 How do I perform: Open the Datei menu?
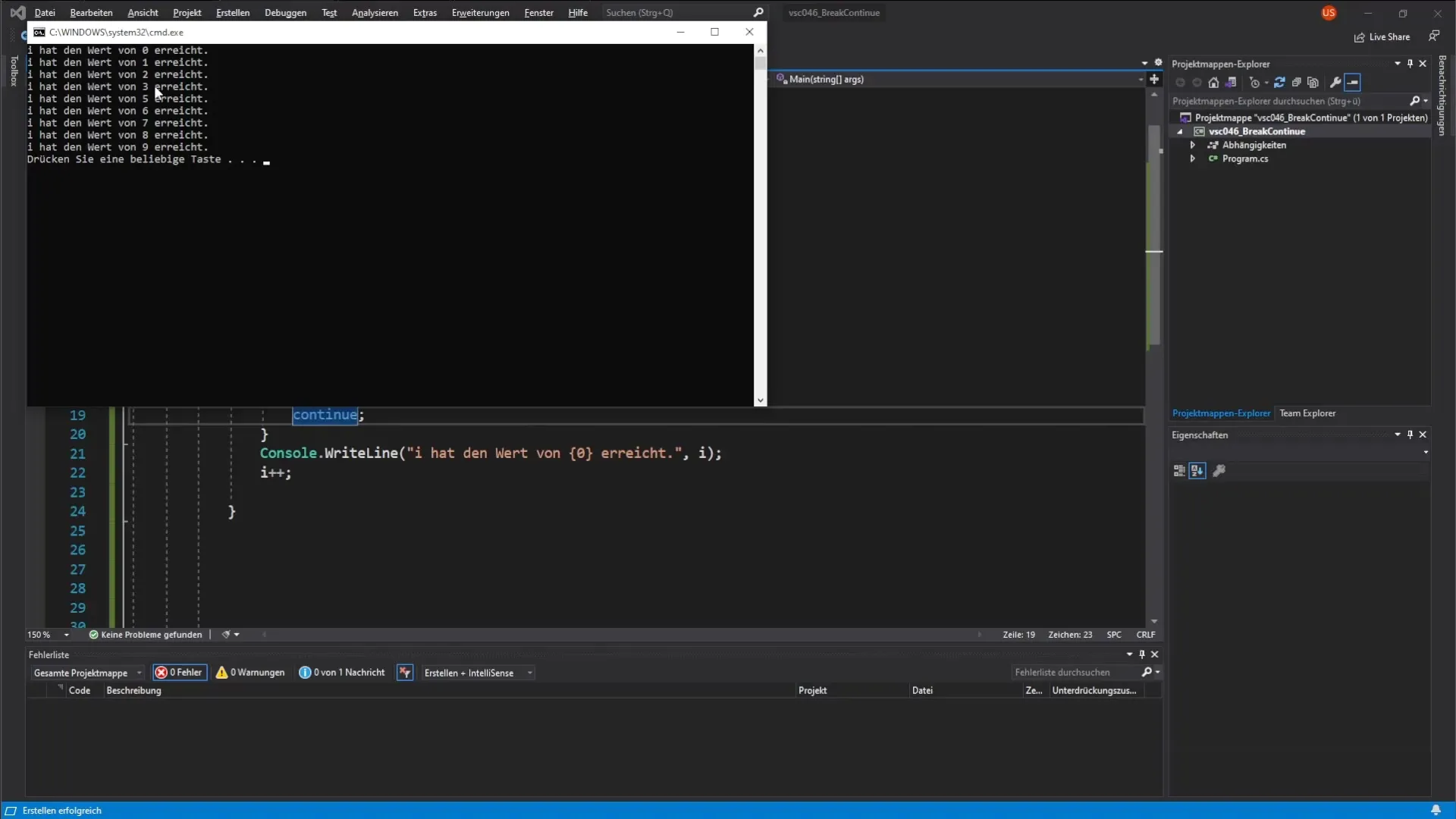click(x=45, y=13)
